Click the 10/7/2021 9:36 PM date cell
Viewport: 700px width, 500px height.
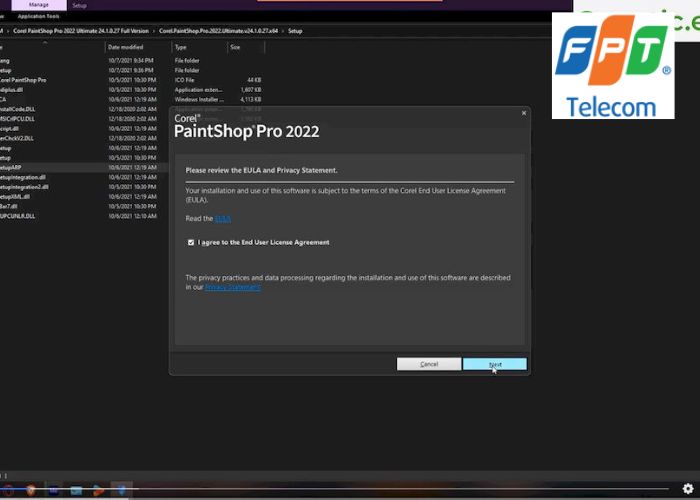[130, 71]
